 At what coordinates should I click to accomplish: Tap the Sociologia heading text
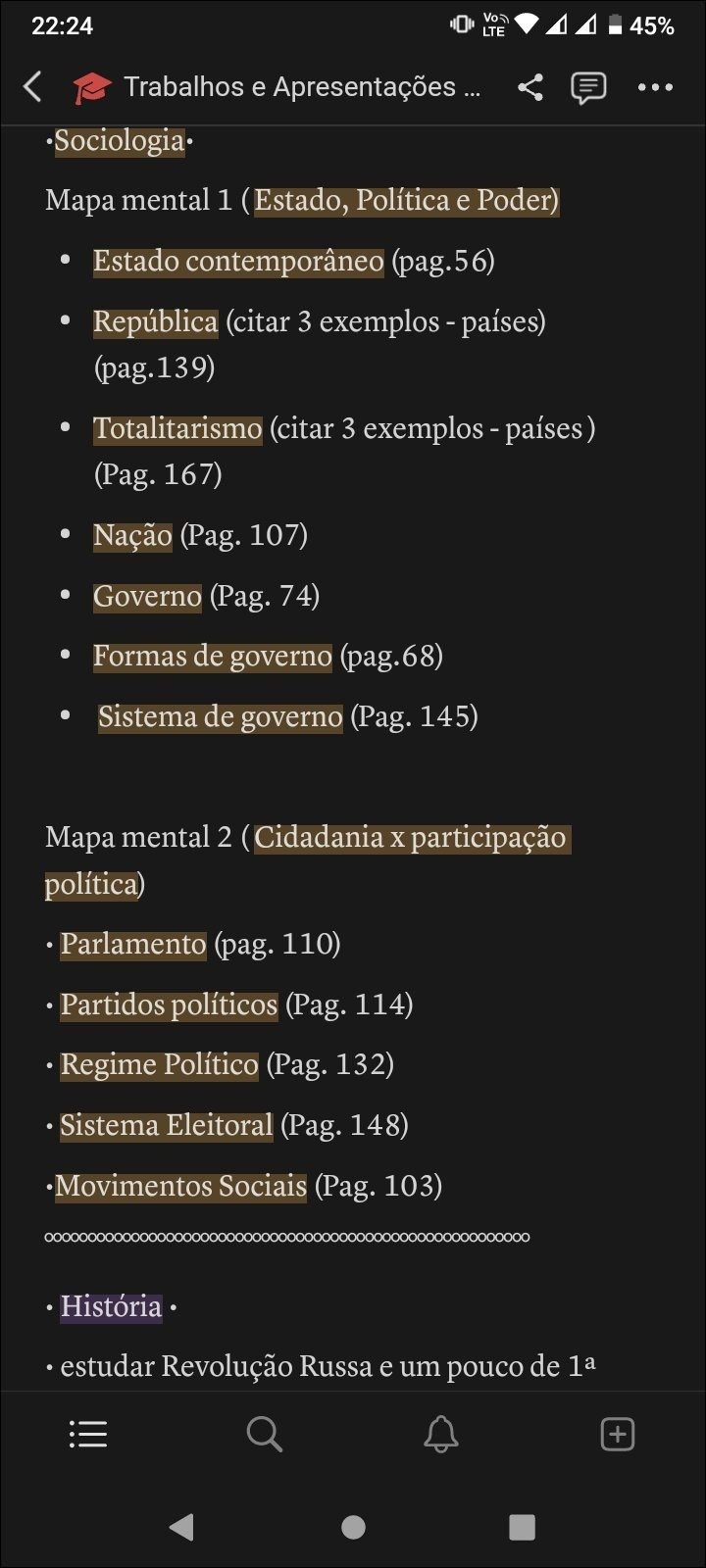[x=120, y=141]
